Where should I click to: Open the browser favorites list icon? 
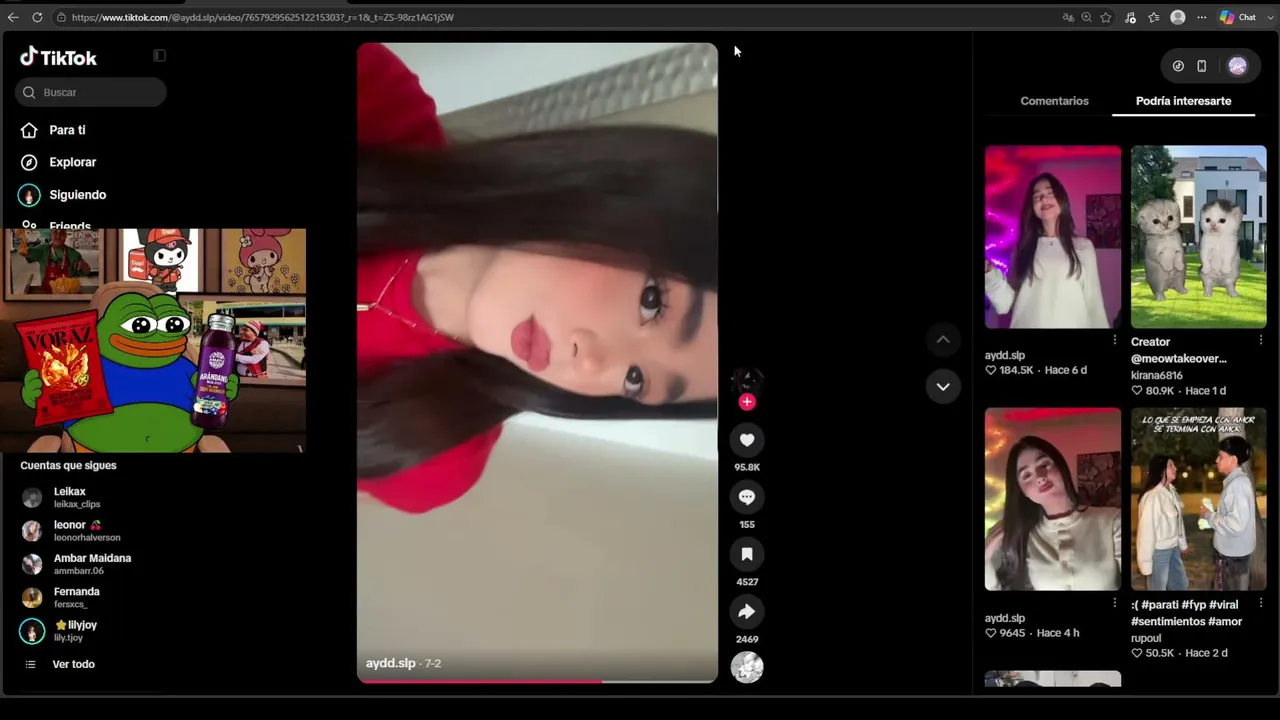(1154, 17)
